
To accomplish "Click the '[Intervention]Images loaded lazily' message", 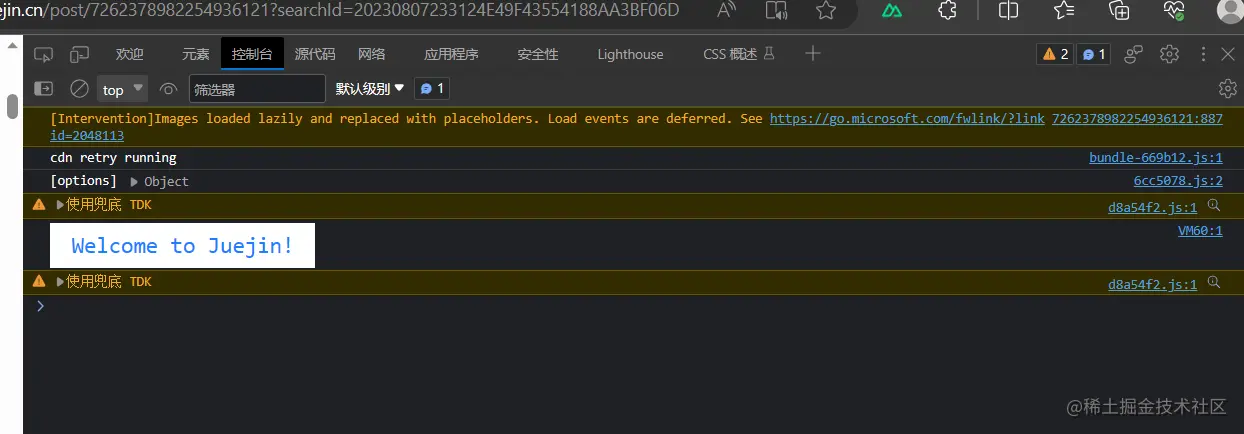I will coord(405,118).
